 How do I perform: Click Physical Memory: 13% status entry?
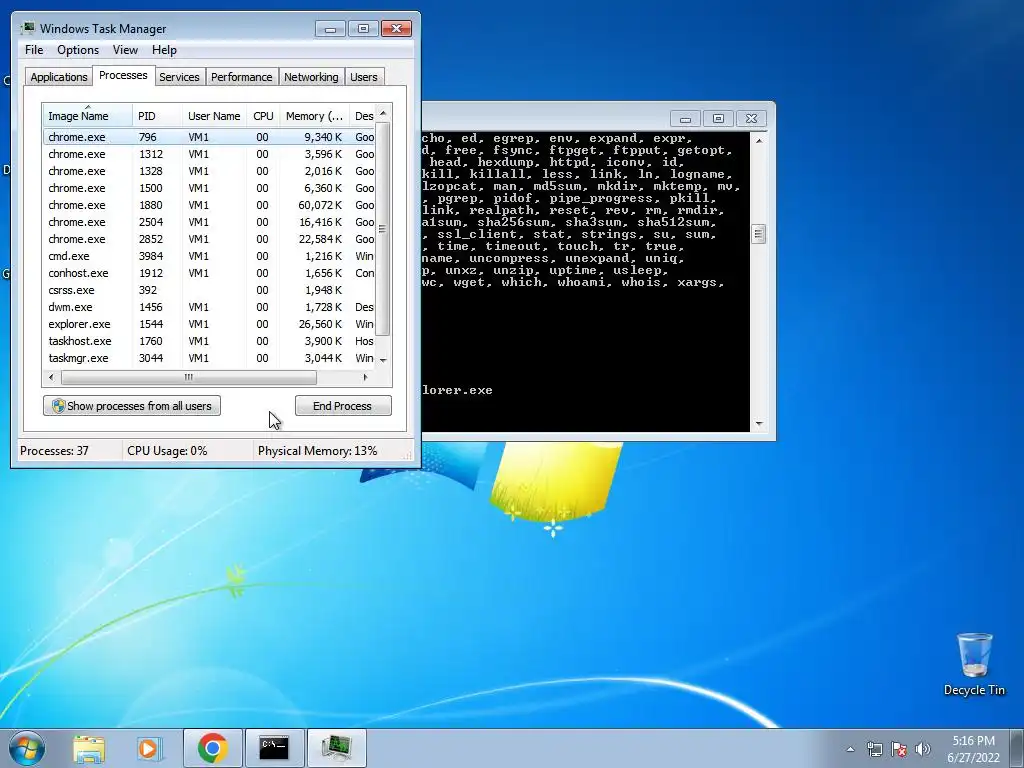[317, 451]
